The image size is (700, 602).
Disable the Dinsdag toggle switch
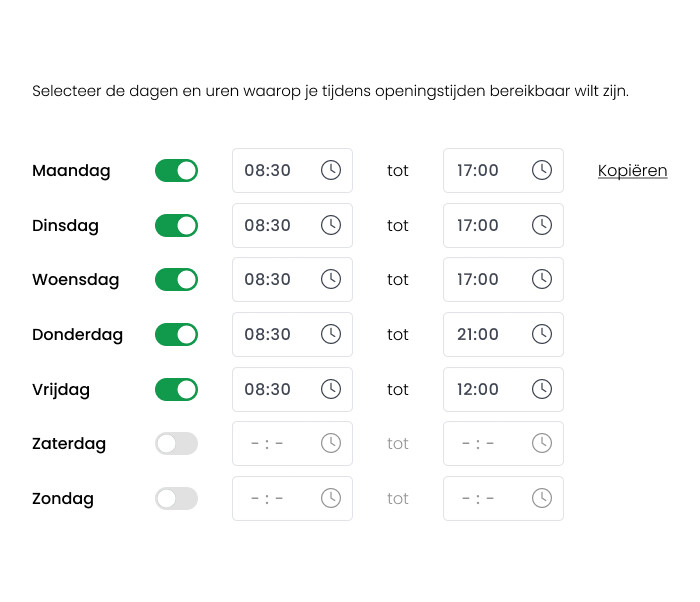pyautogui.click(x=176, y=225)
